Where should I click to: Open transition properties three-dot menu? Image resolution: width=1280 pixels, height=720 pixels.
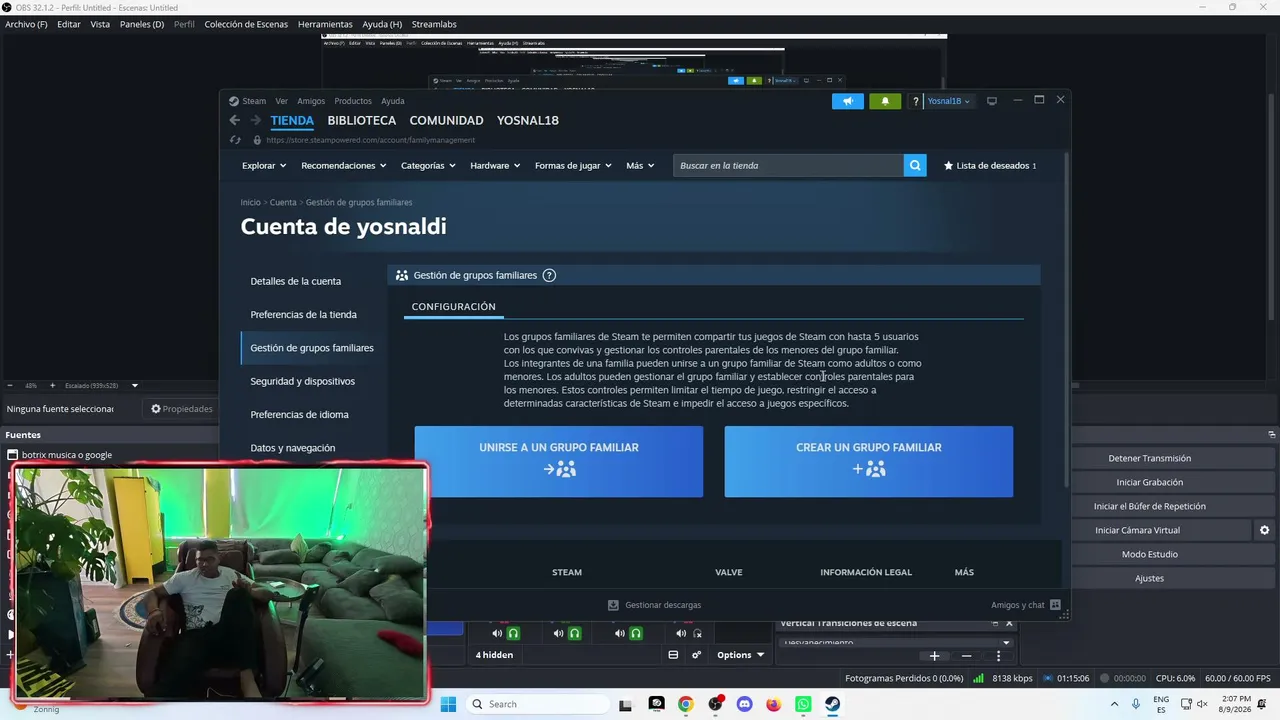[x=998, y=656]
